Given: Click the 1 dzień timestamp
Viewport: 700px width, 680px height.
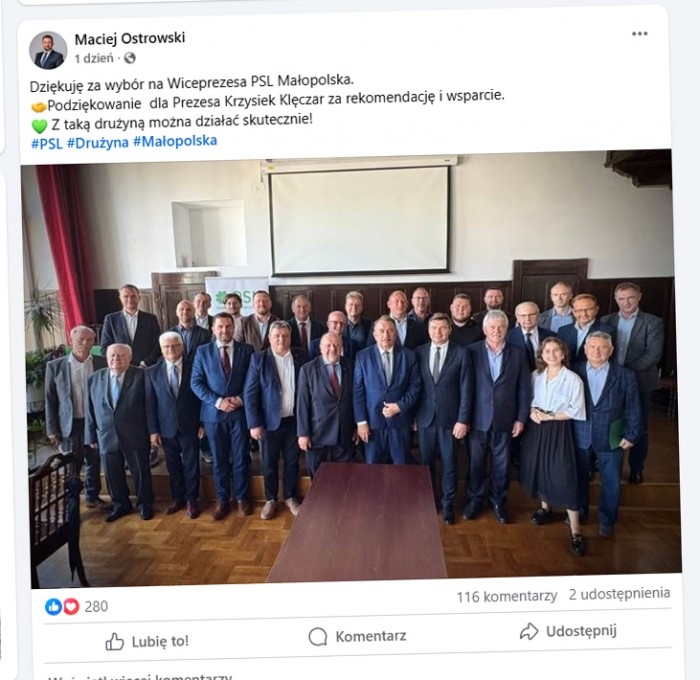Looking at the screenshot, I should click(x=94, y=58).
